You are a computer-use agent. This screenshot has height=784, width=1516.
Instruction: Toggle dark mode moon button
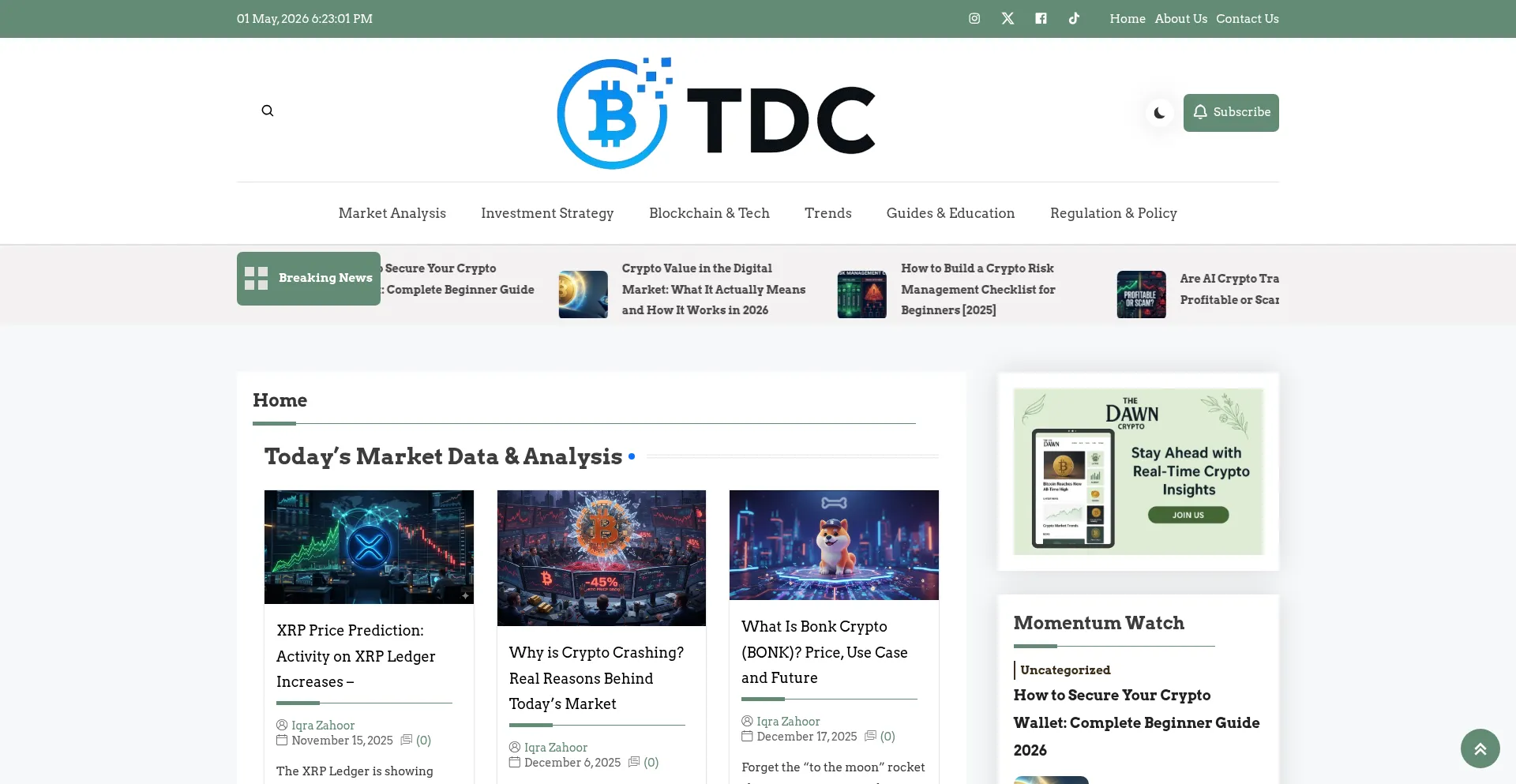(1159, 113)
